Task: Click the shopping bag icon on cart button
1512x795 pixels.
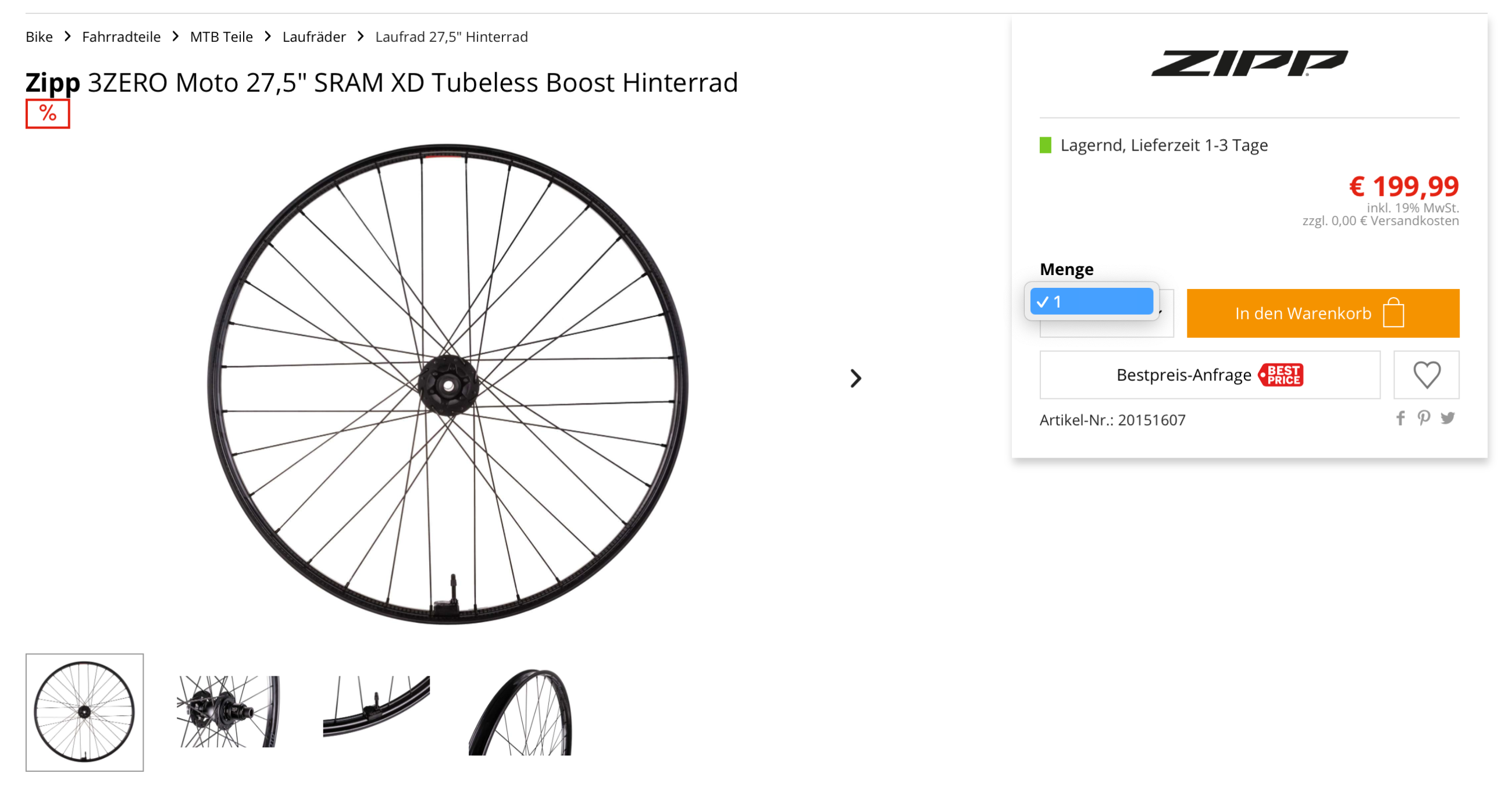Action: [1393, 313]
